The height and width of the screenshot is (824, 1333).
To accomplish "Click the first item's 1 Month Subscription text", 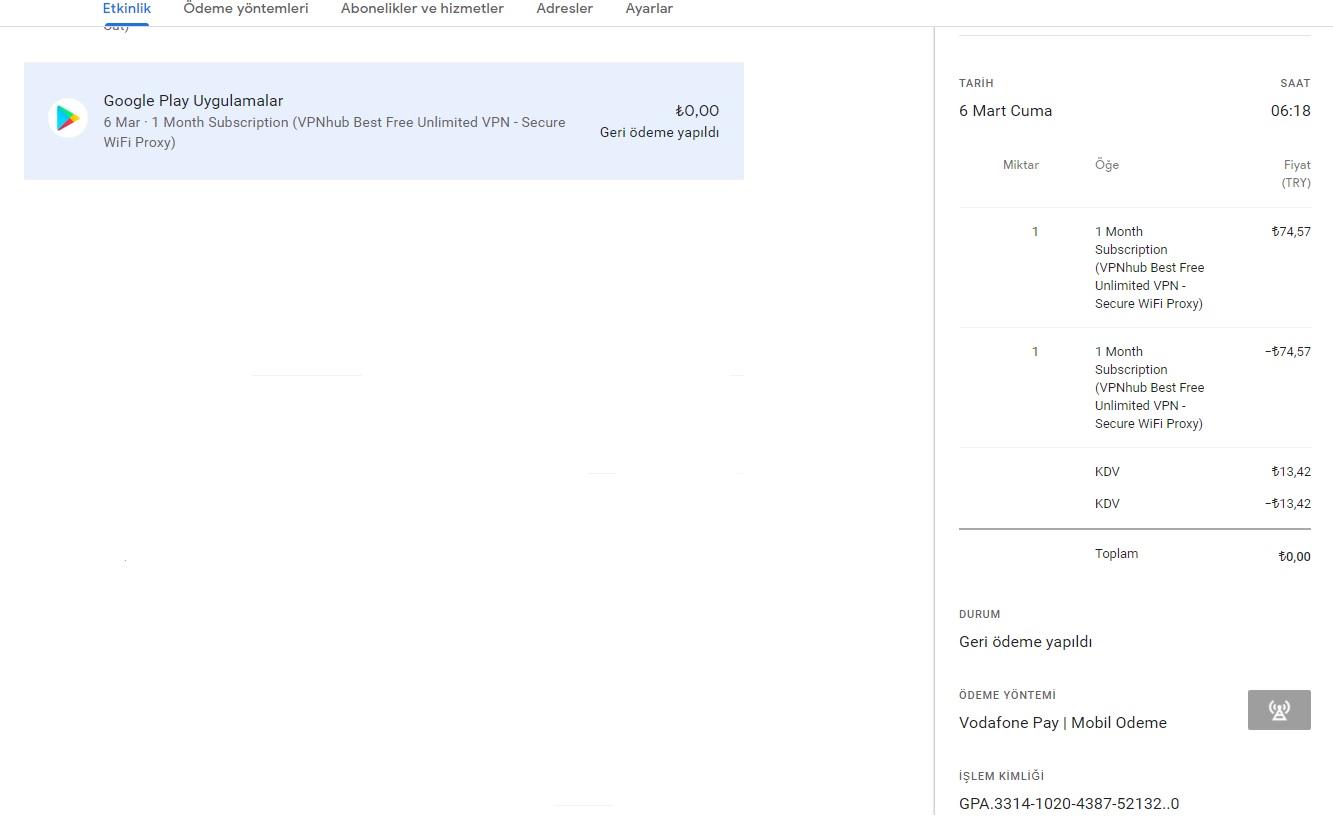I will pos(1149,268).
